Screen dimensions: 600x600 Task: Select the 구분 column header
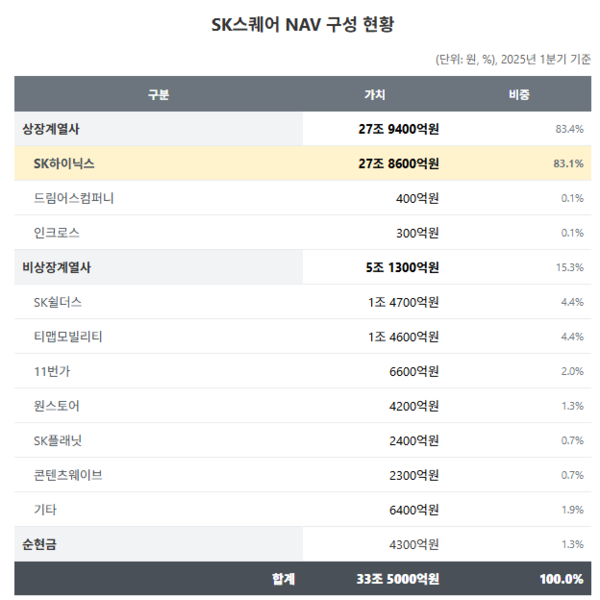[158, 94]
